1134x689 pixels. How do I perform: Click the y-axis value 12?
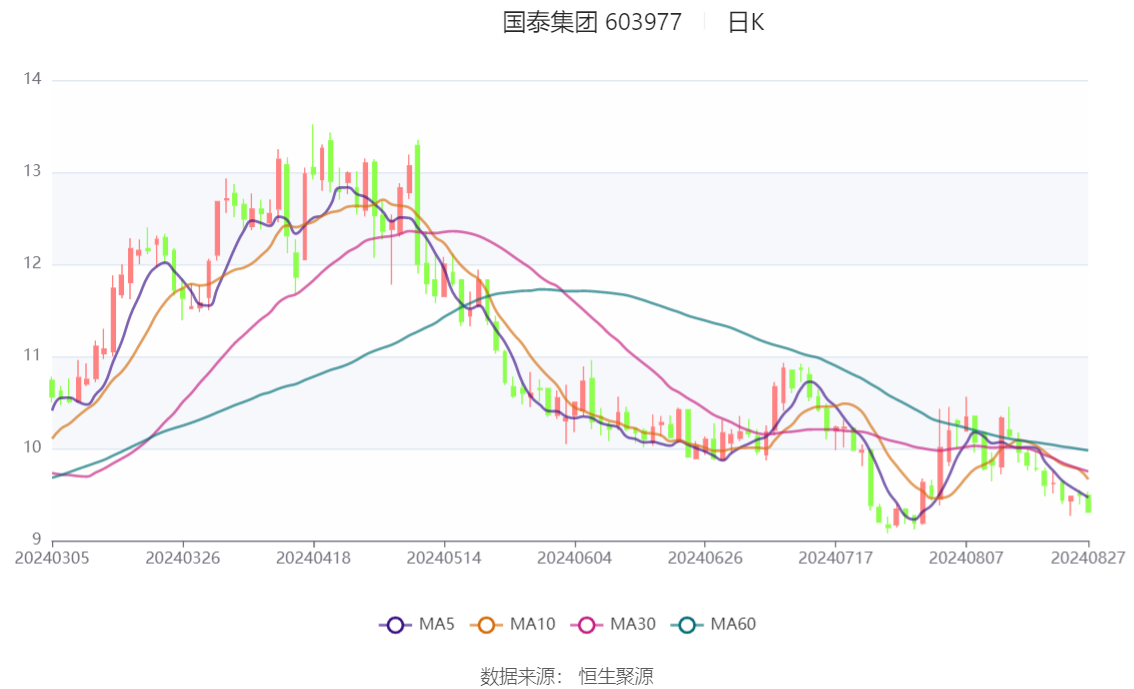click(x=33, y=263)
